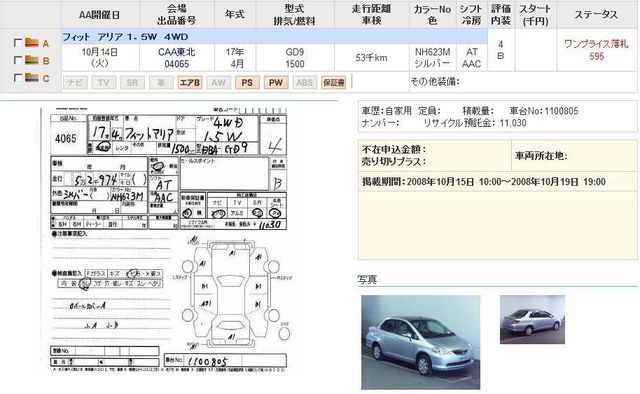Click the orange folder A icon
Image resolution: width=640 pixels, height=394 pixels.
[31, 42]
